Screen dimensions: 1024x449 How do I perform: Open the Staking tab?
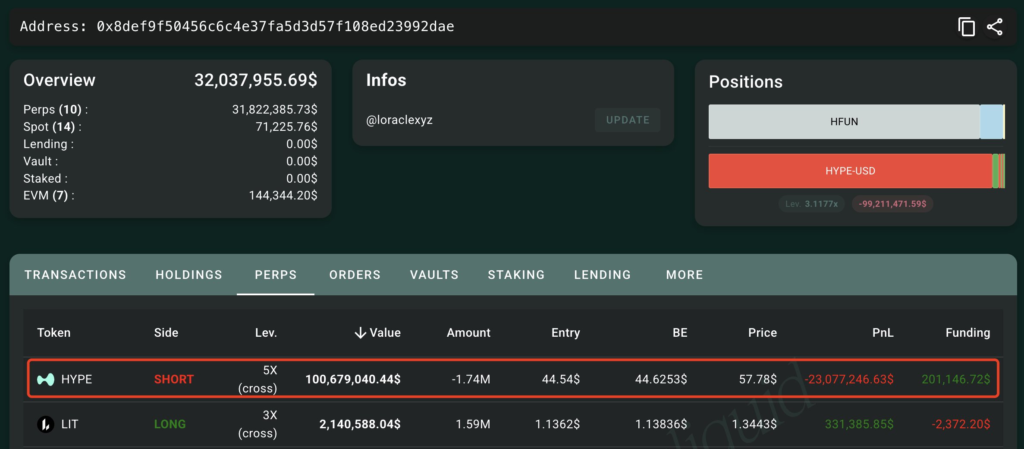click(x=516, y=275)
